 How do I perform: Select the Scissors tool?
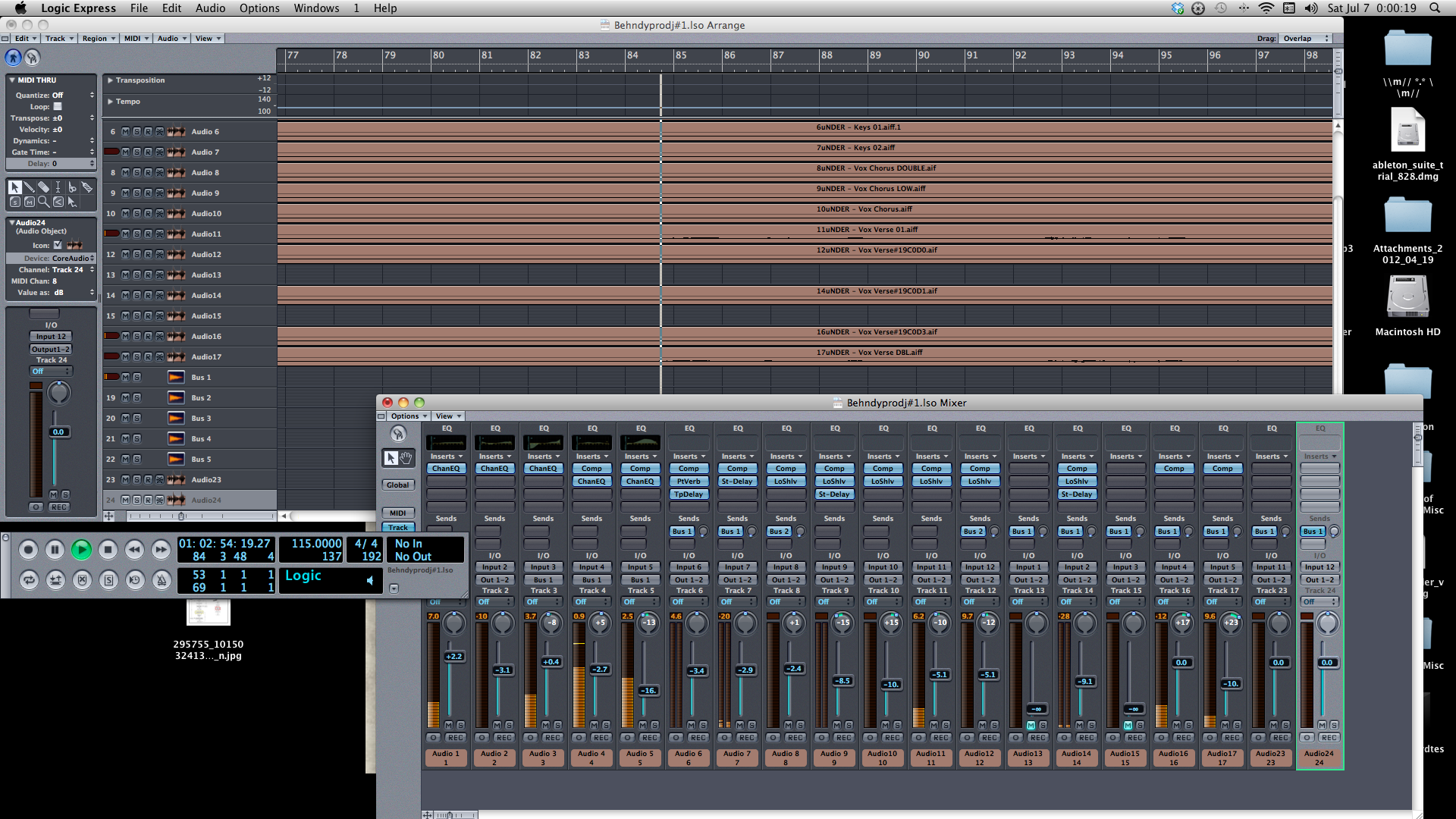click(x=72, y=187)
